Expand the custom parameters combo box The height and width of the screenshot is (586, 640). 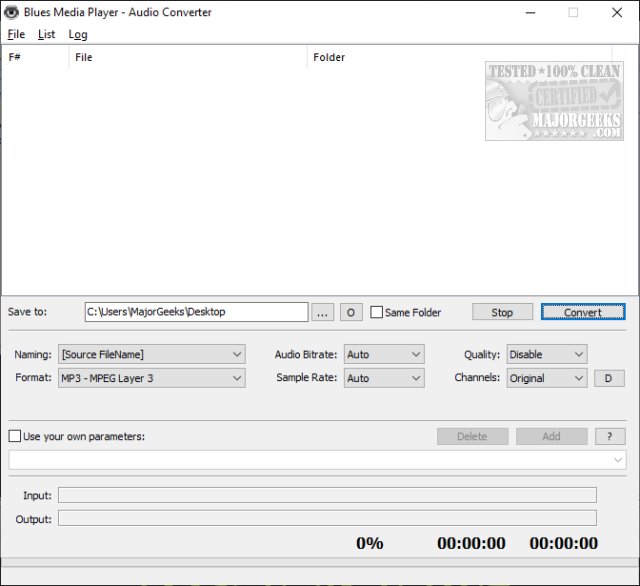coord(318,460)
